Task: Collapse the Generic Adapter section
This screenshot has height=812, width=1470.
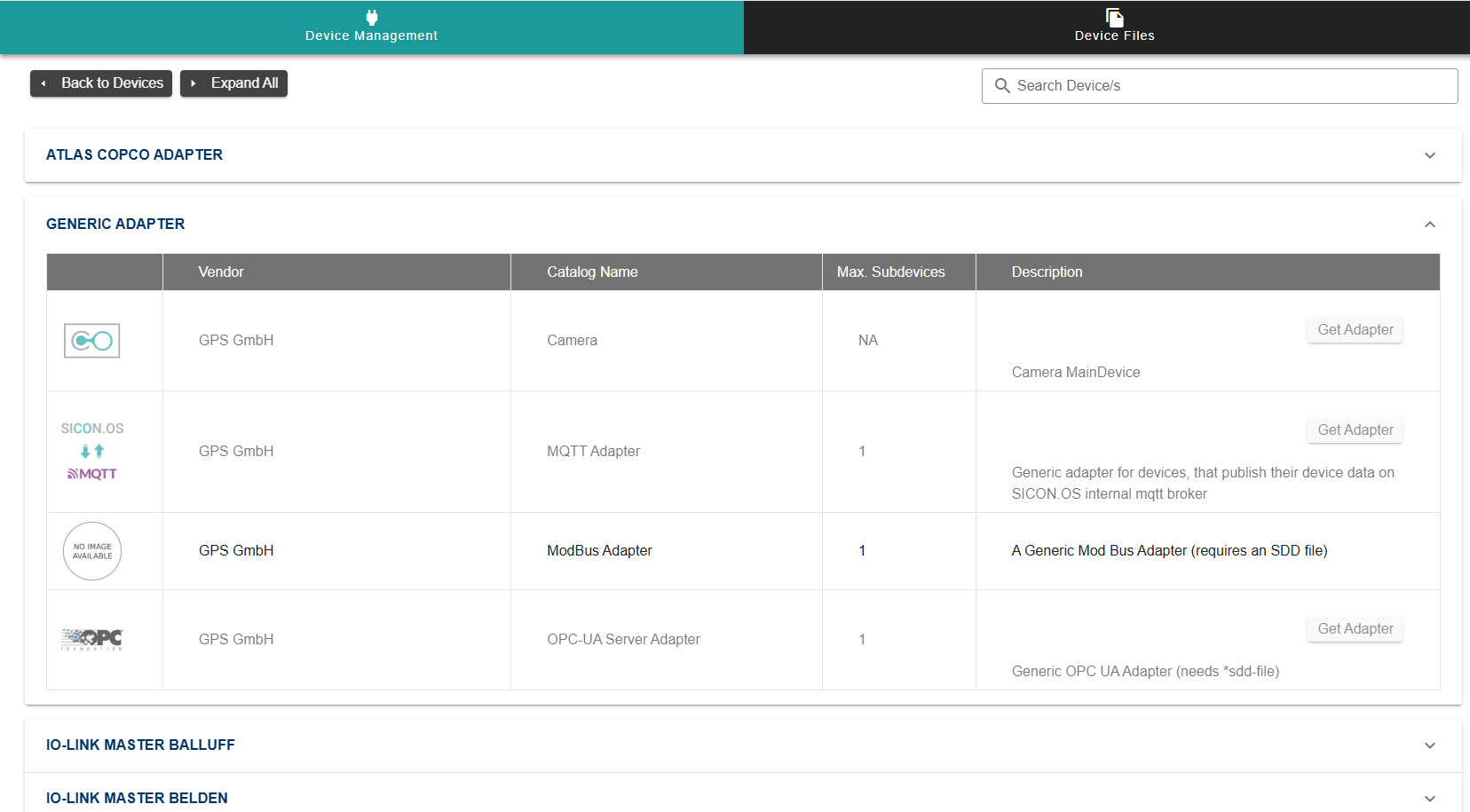Action: tap(1429, 225)
